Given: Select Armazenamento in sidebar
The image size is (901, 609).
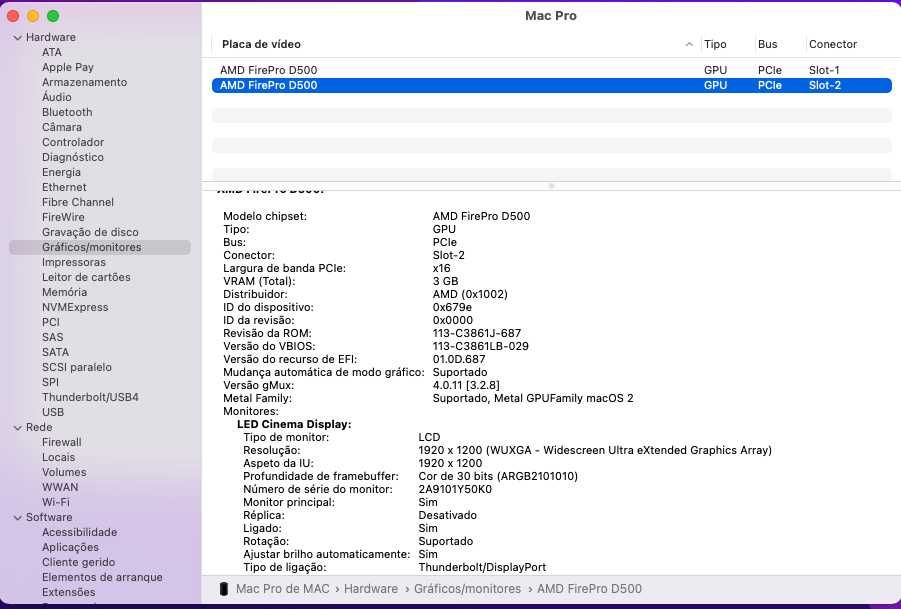Looking at the screenshot, I should (84, 82).
